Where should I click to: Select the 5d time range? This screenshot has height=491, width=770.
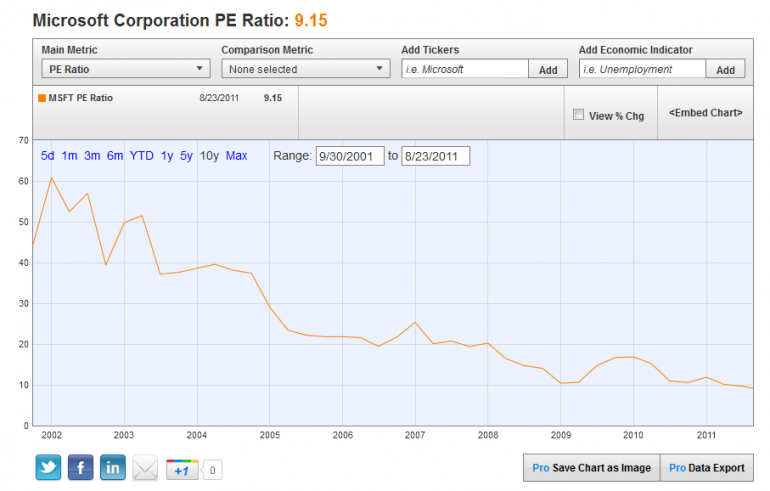(x=48, y=156)
